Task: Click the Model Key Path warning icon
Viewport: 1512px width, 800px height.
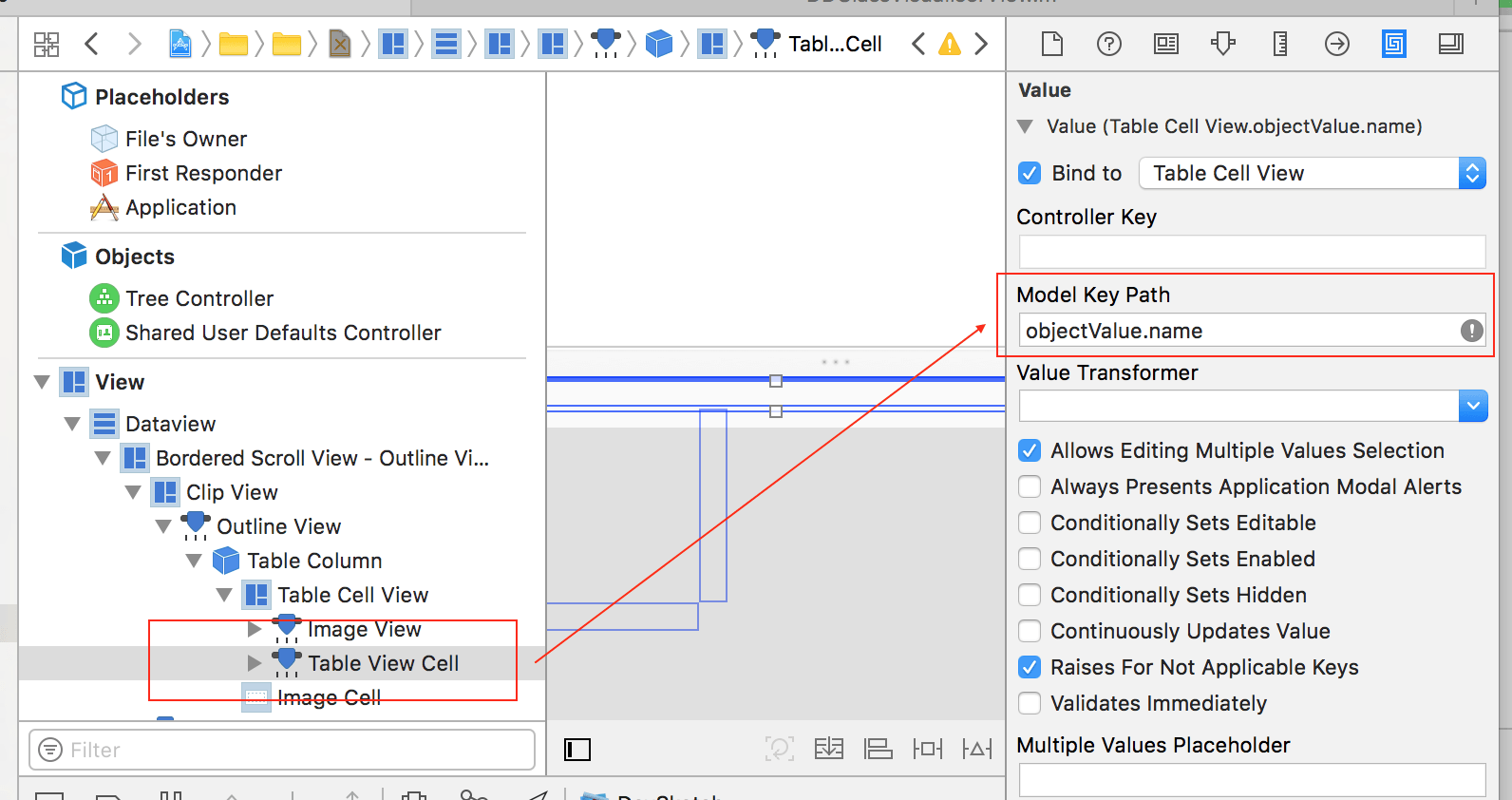Action: 1471,331
